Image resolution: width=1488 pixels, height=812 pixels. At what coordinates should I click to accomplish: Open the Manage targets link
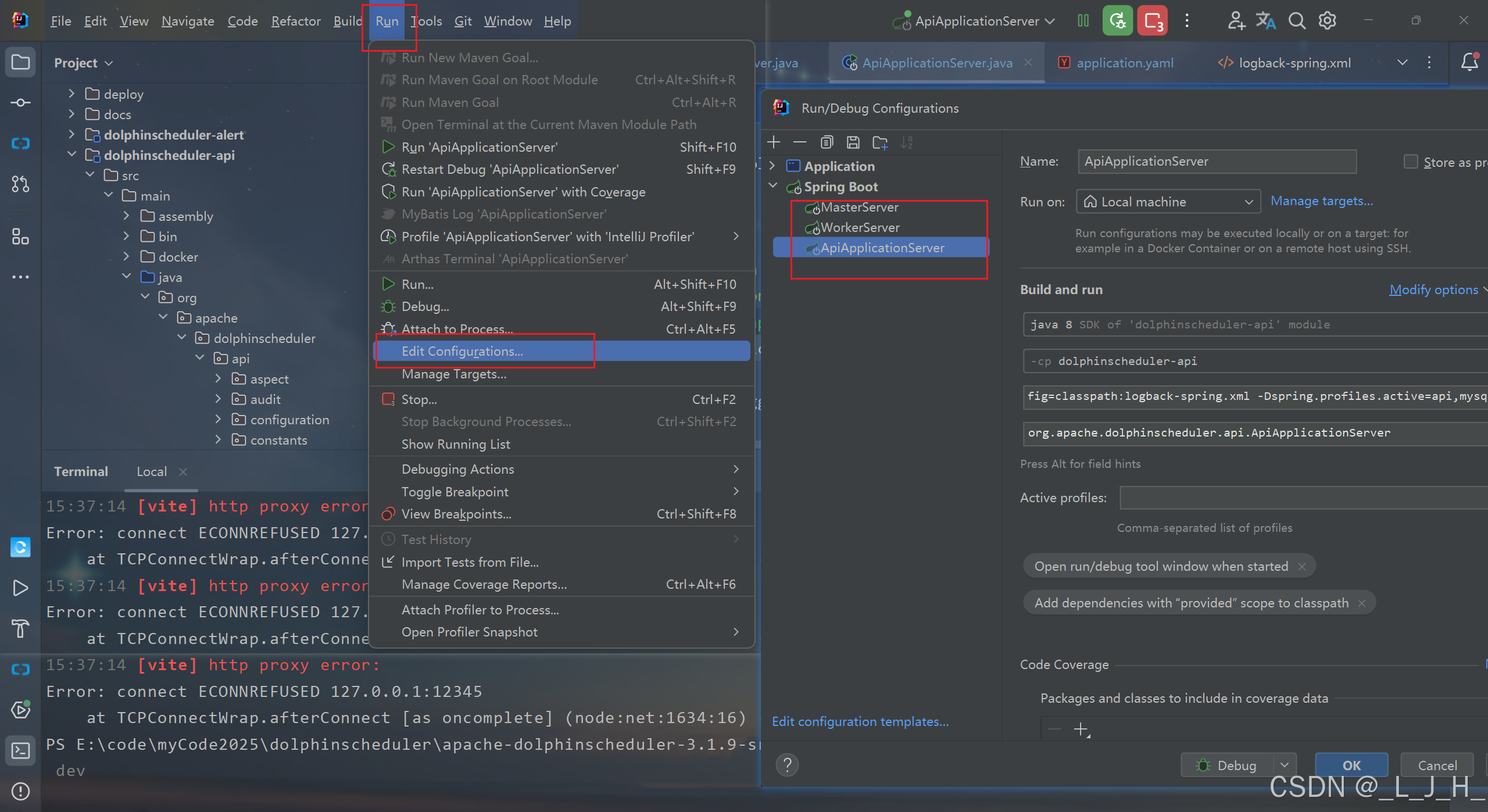click(x=1321, y=201)
